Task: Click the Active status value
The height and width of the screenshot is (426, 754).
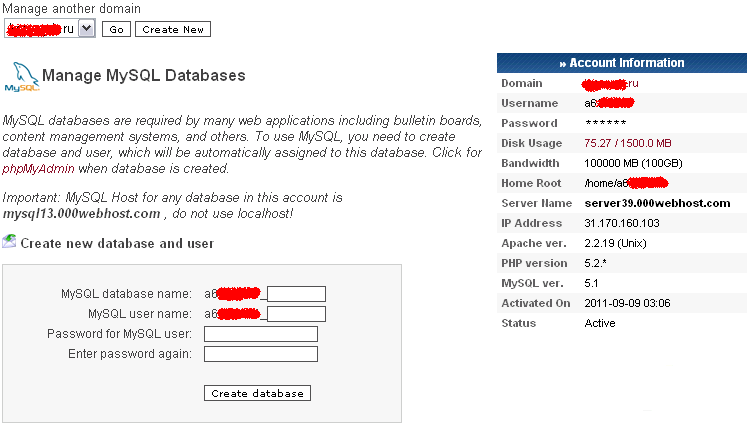Action: (600, 324)
